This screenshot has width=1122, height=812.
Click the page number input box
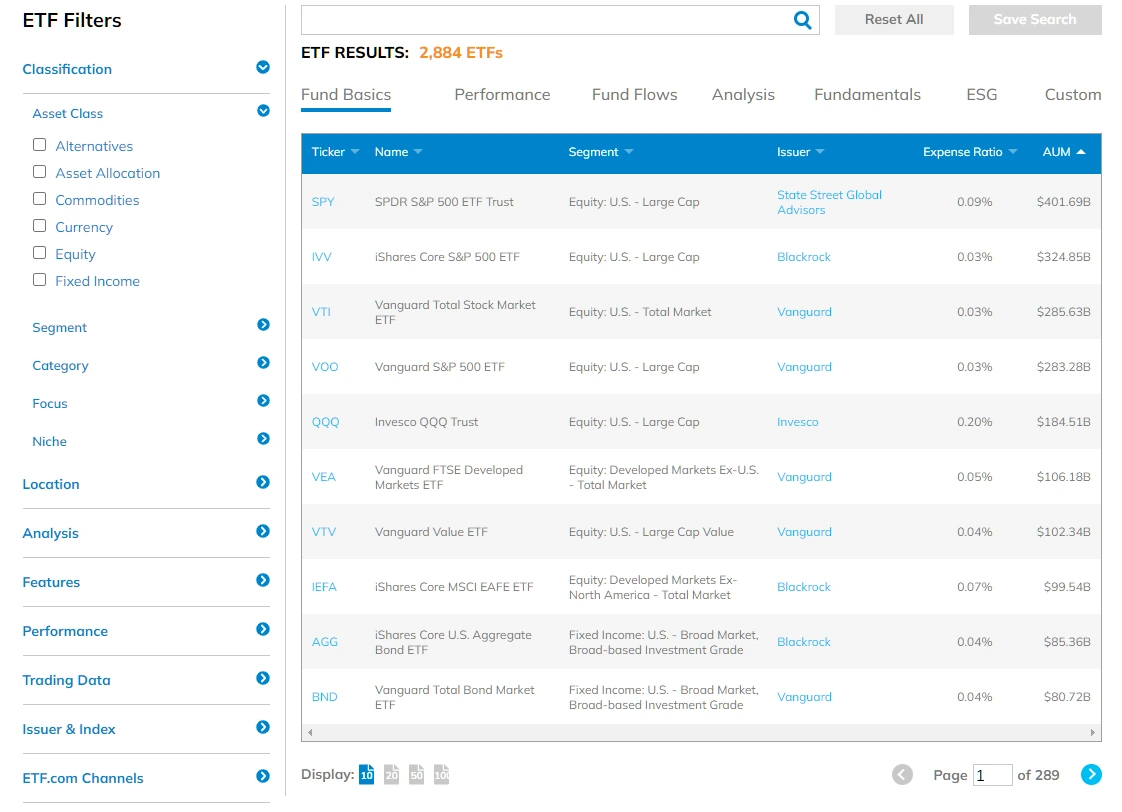tap(992, 775)
